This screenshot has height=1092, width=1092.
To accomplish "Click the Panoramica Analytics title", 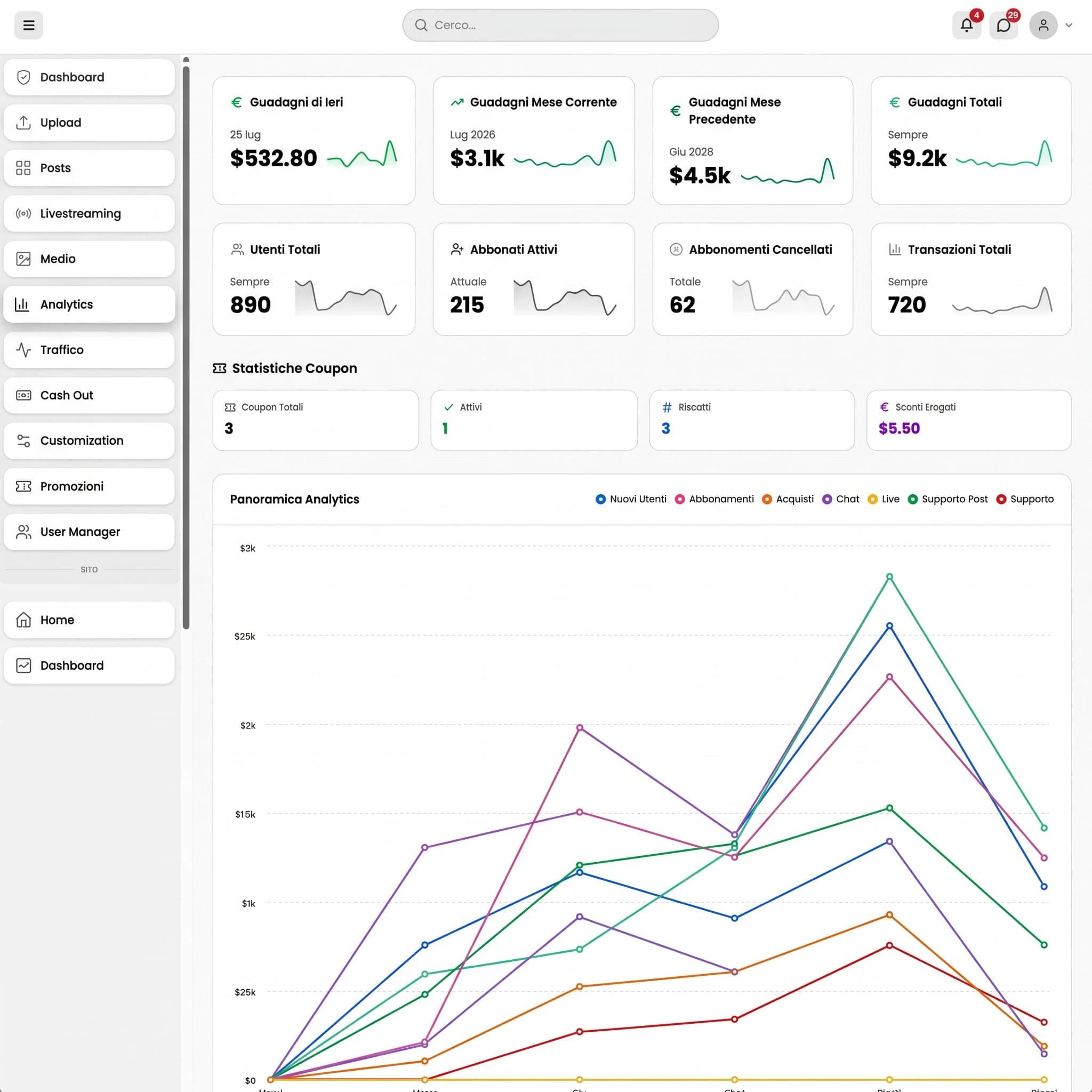I will tap(294, 499).
